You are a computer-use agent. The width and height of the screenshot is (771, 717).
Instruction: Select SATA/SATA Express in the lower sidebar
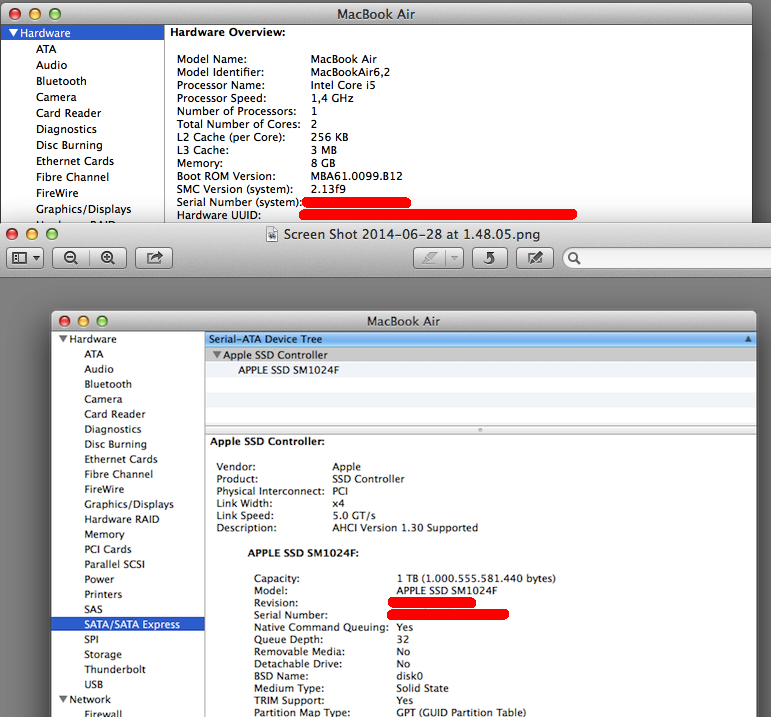coord(128,624)
